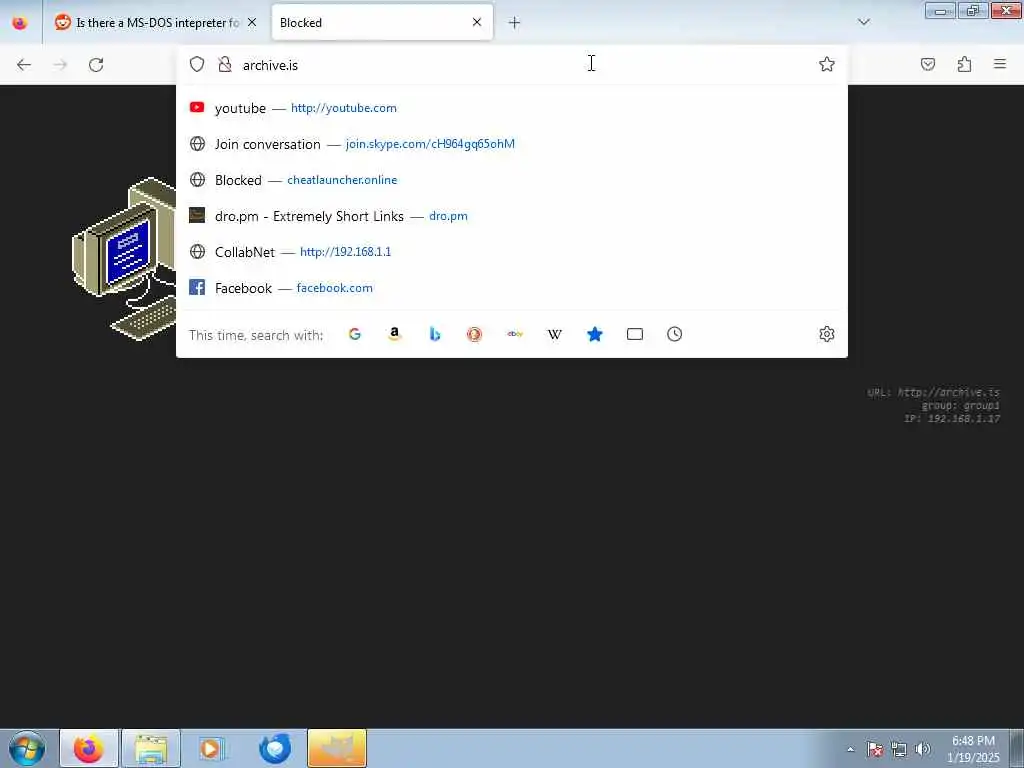Close the Reddit MS-DOS tab

point(252,22)
